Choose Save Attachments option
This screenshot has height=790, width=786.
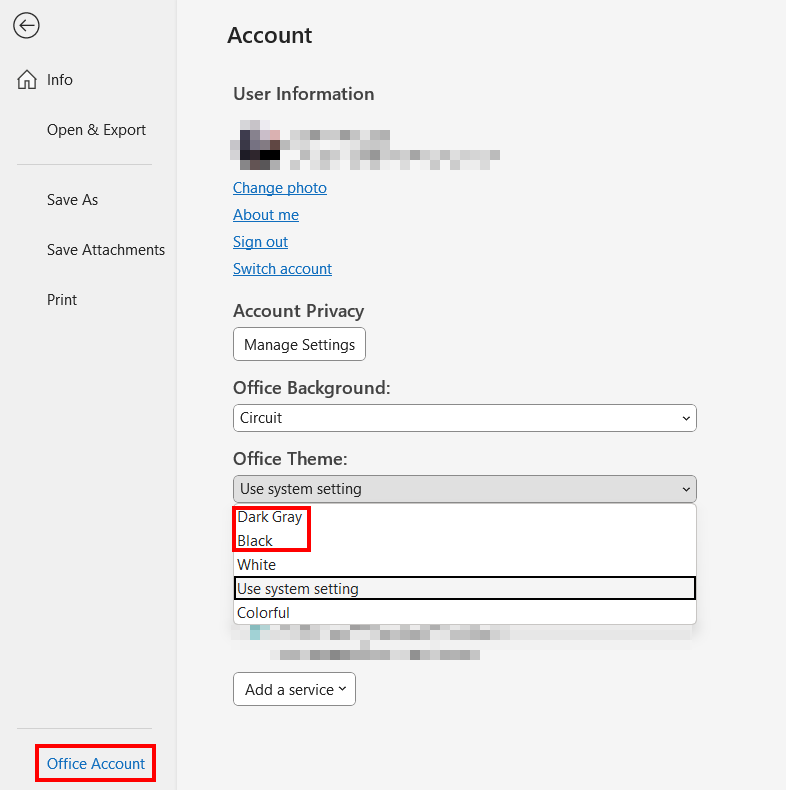[x=106, y=250]
